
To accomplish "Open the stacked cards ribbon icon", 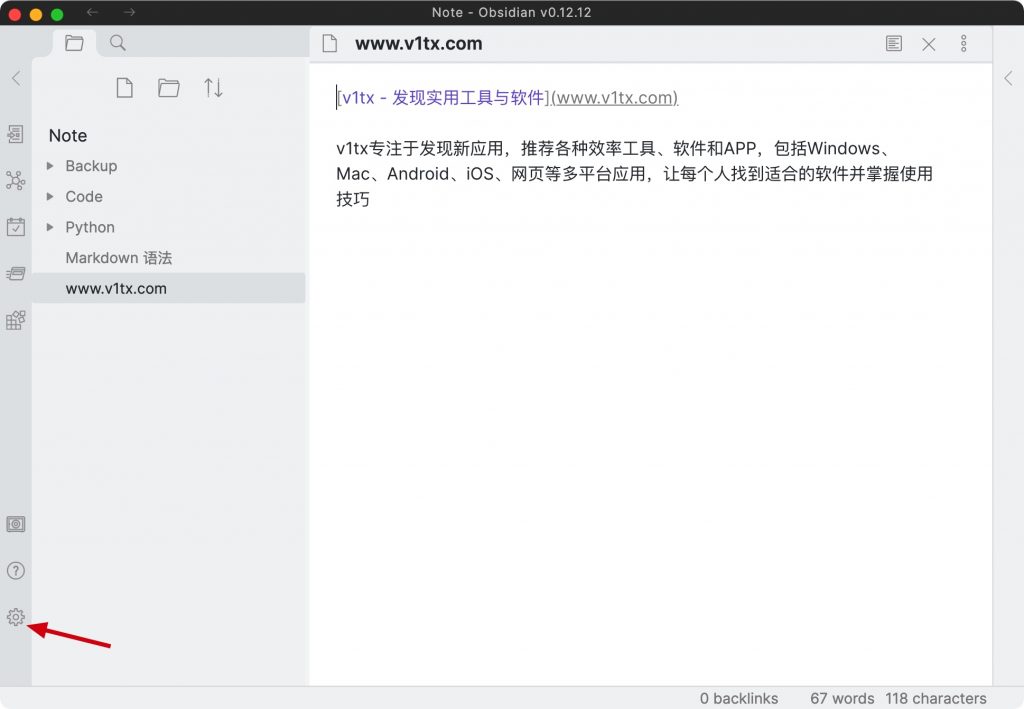I will (x=16, y=274).
